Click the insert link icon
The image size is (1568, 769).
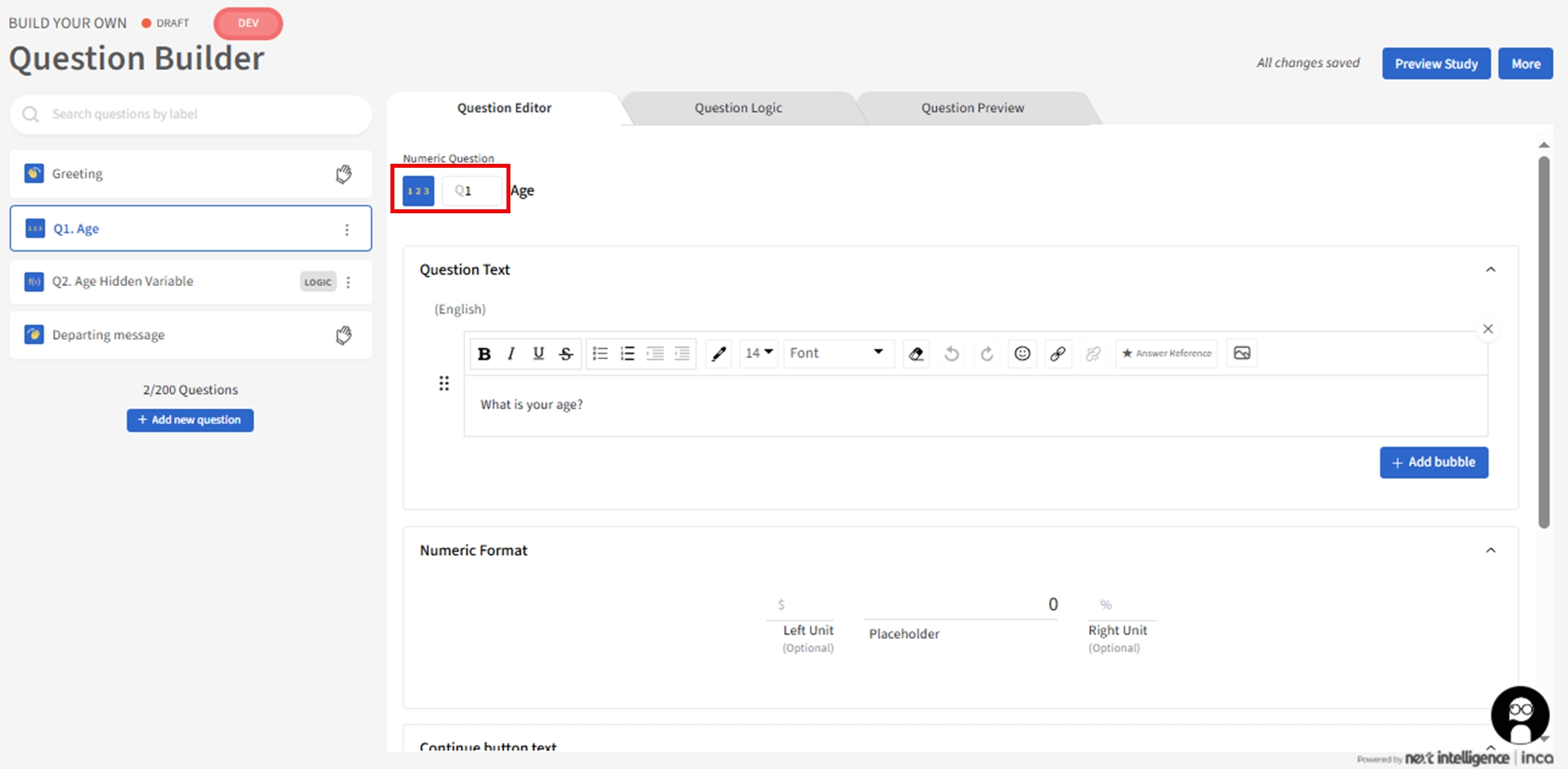(x=1058, y=354)
